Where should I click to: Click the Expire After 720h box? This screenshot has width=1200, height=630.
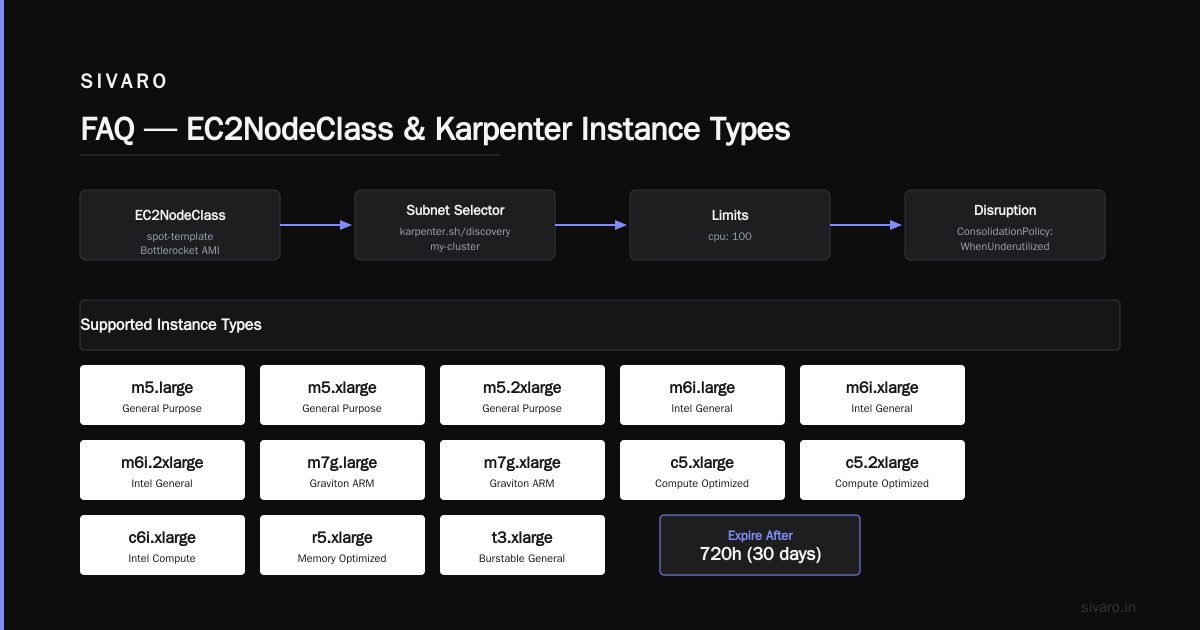tap(760, 545)
